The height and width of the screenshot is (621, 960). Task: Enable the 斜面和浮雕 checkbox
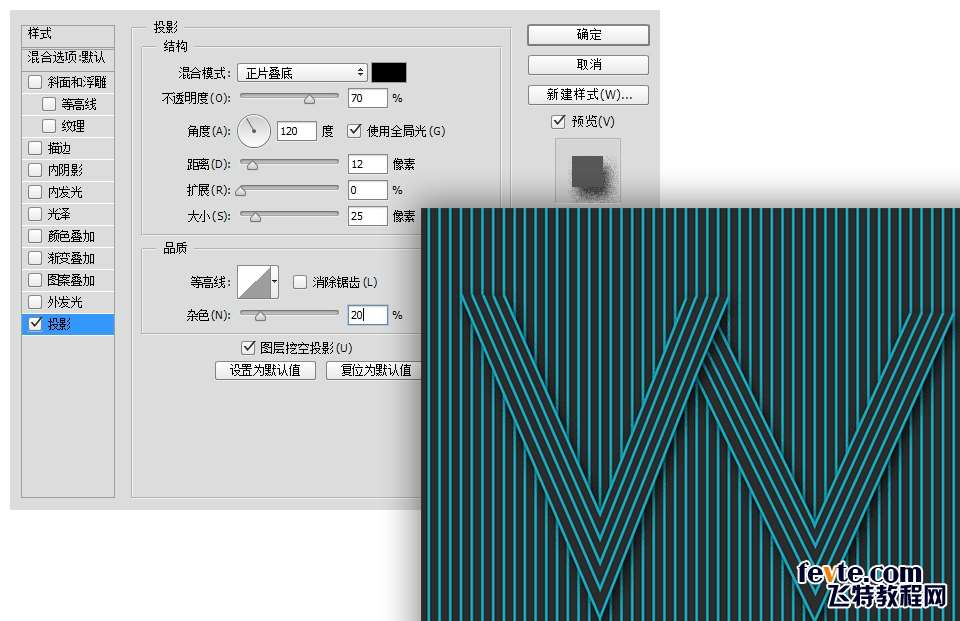point(36,81)
